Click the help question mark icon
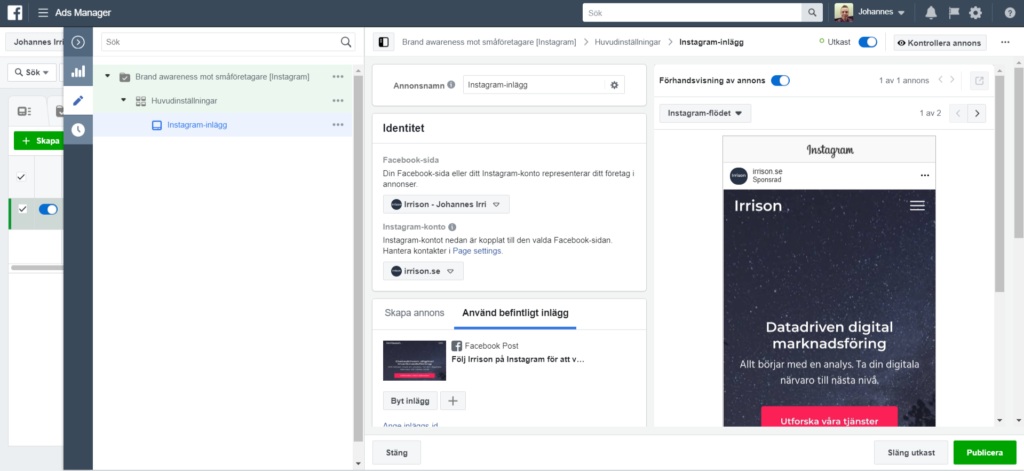1024x471 pixels. coord(1008,13)
